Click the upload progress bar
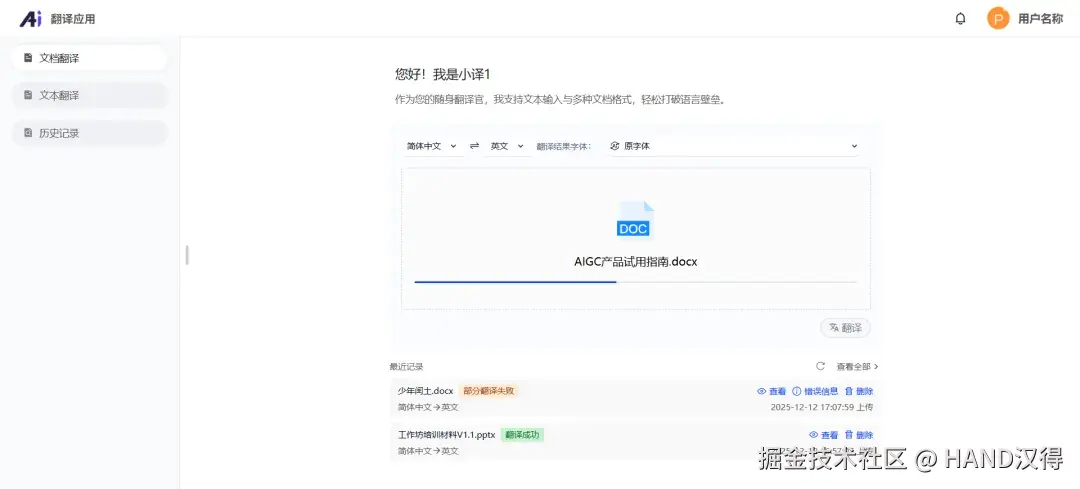This screenshot has height=489, width=1080. coord(635,282)
